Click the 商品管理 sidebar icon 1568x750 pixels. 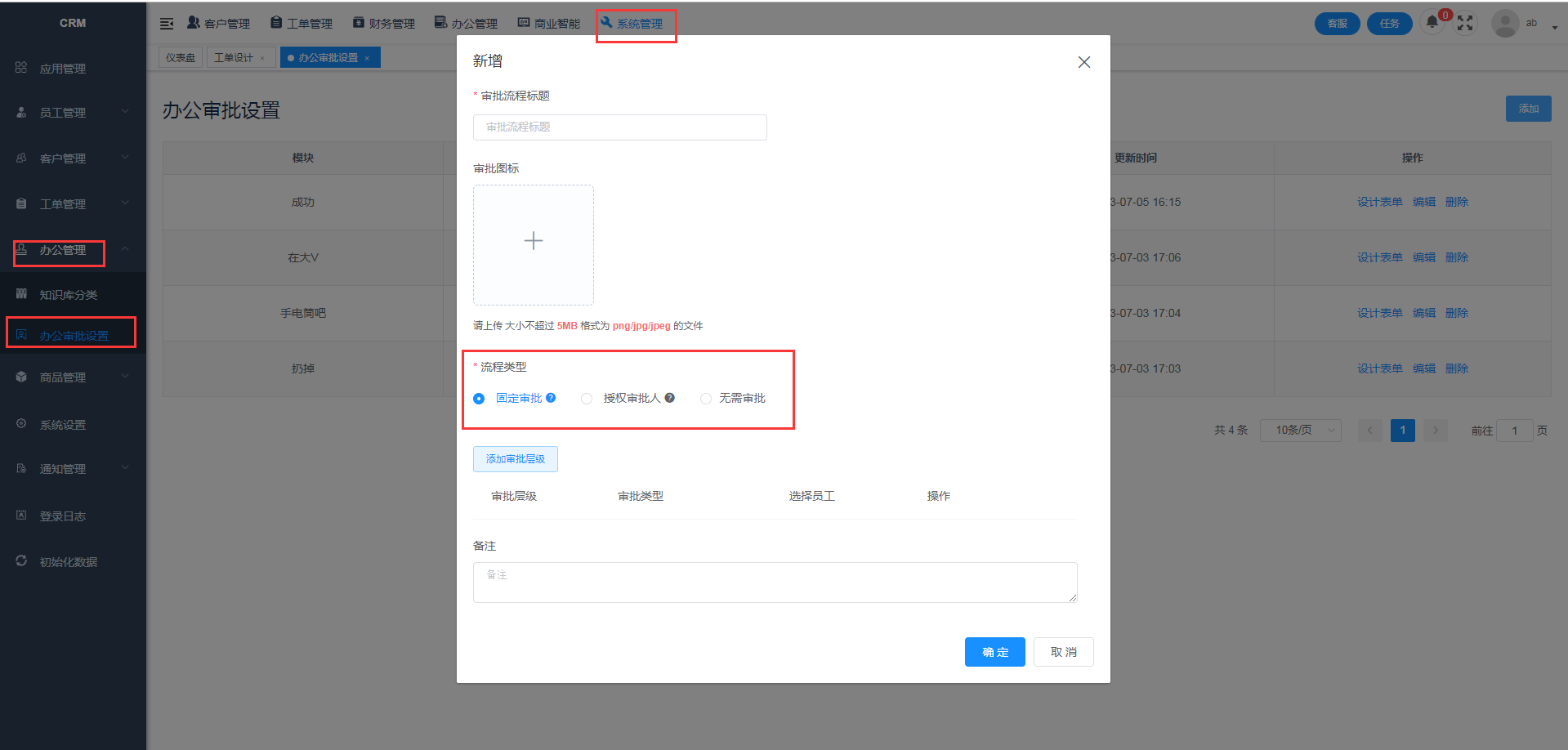pyautogui.click(x=21, y=377)
